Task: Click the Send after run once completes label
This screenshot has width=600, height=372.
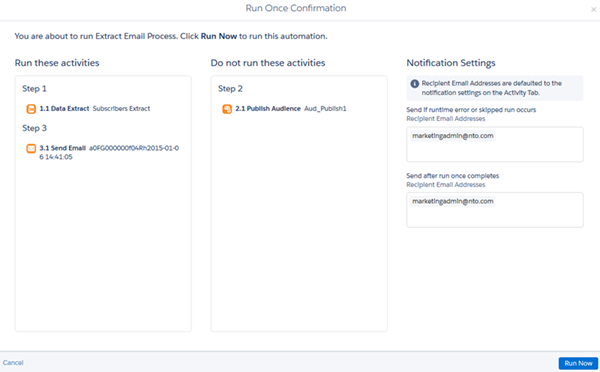Action: pos(453,176)
